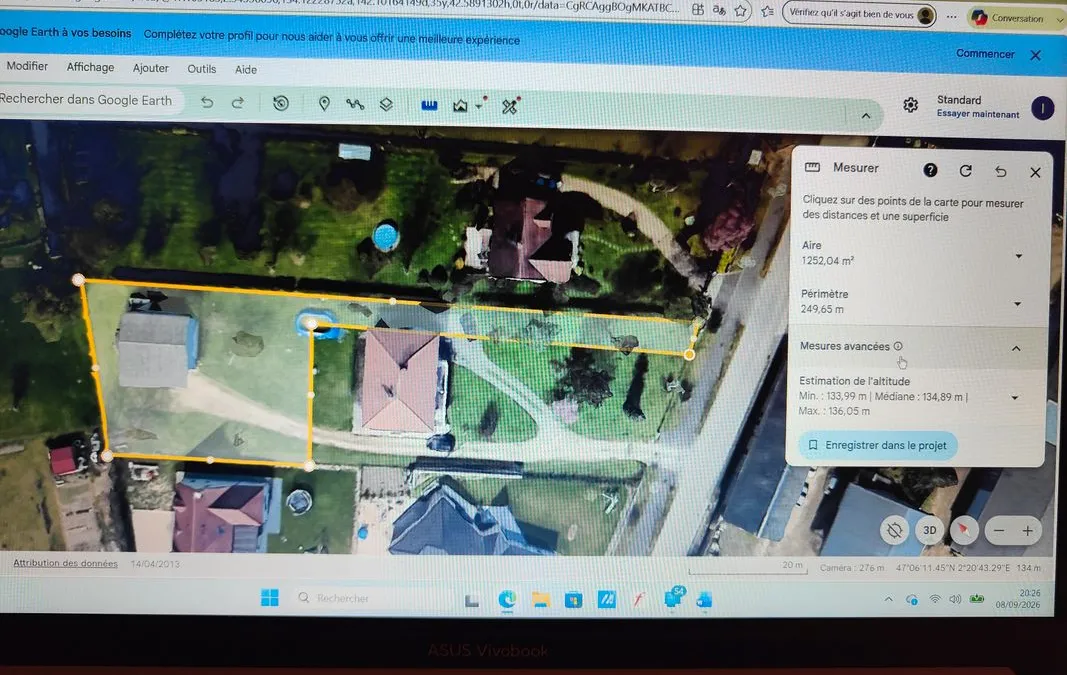
Task: Show info for Mesures avancées
Action: tap(898, 346)
